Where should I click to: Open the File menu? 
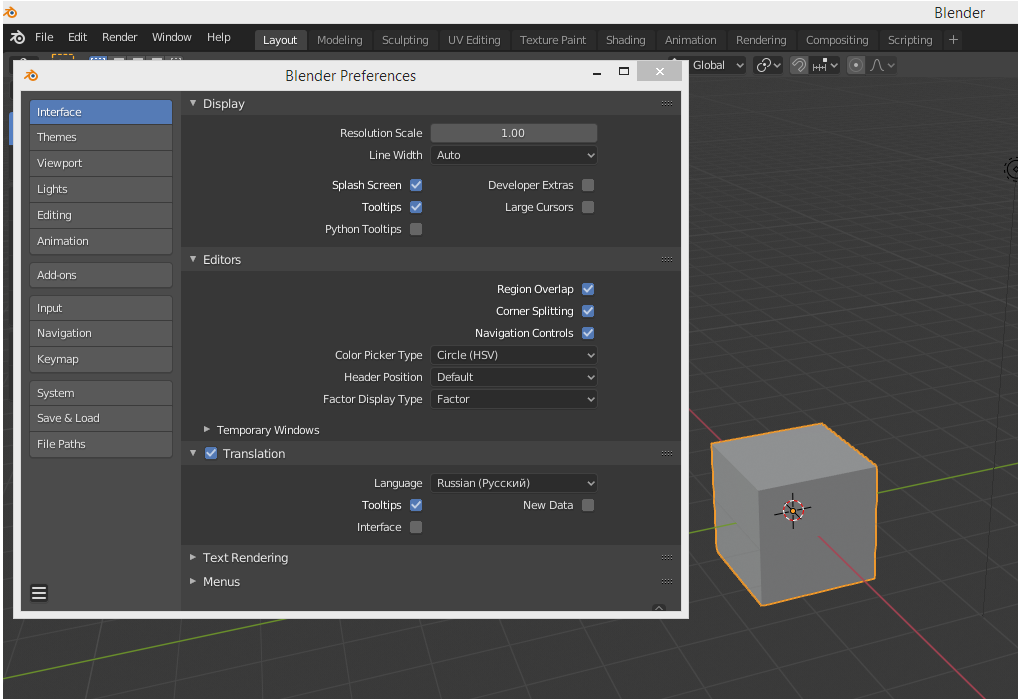(44, 37)
